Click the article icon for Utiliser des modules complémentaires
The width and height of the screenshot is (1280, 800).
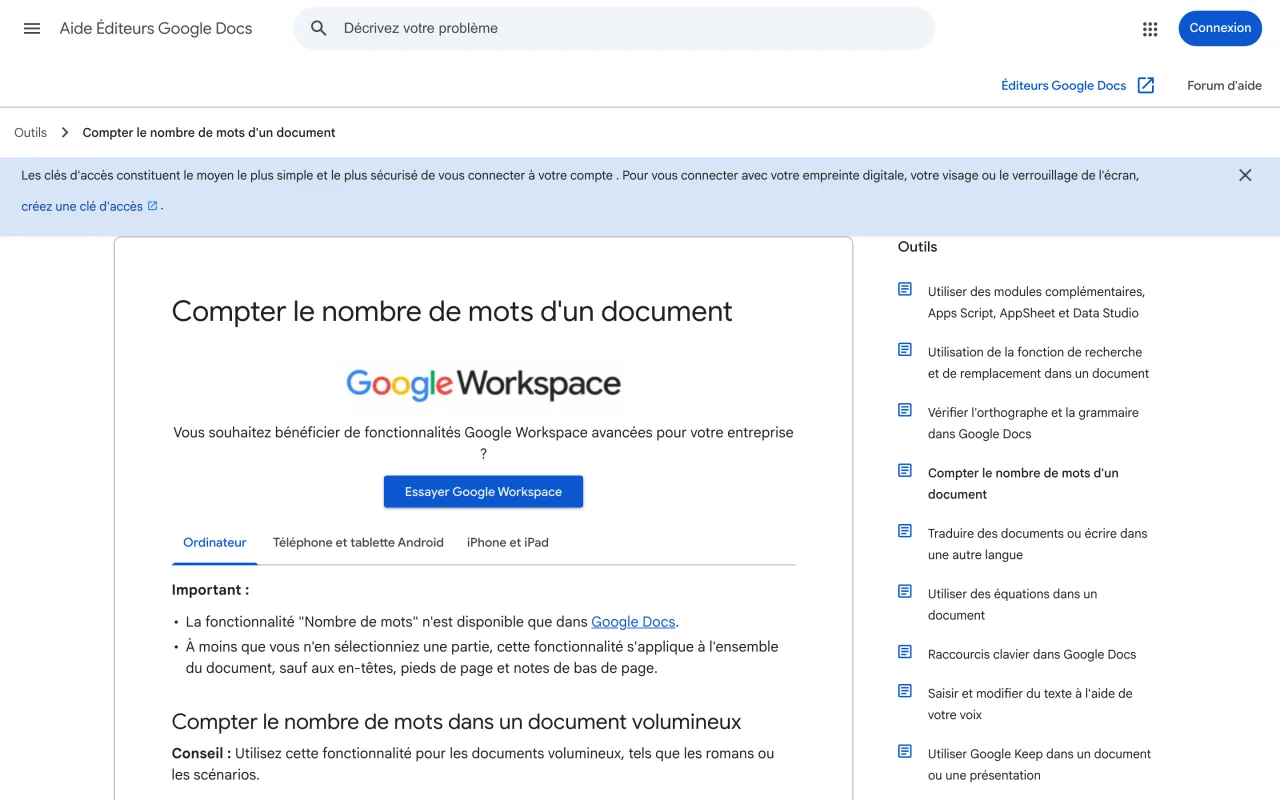[905, 290]
